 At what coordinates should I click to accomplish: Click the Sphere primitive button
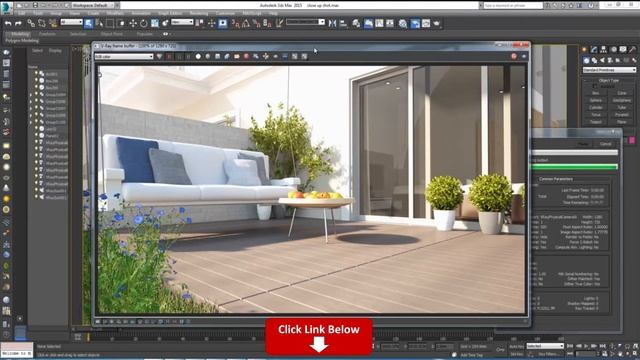pyautogui.click(x=596, y=100)
